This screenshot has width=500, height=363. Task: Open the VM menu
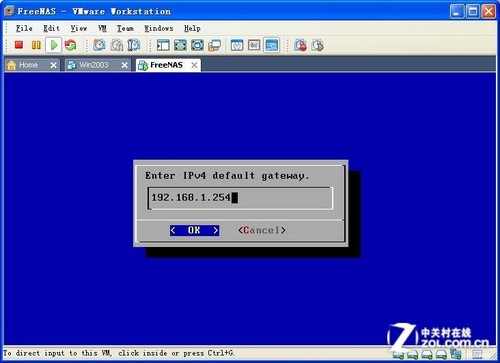[102, 28]
